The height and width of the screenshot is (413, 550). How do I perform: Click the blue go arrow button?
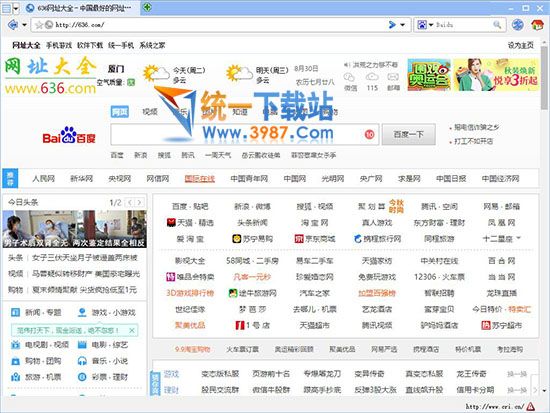click(x=393, y=25)
